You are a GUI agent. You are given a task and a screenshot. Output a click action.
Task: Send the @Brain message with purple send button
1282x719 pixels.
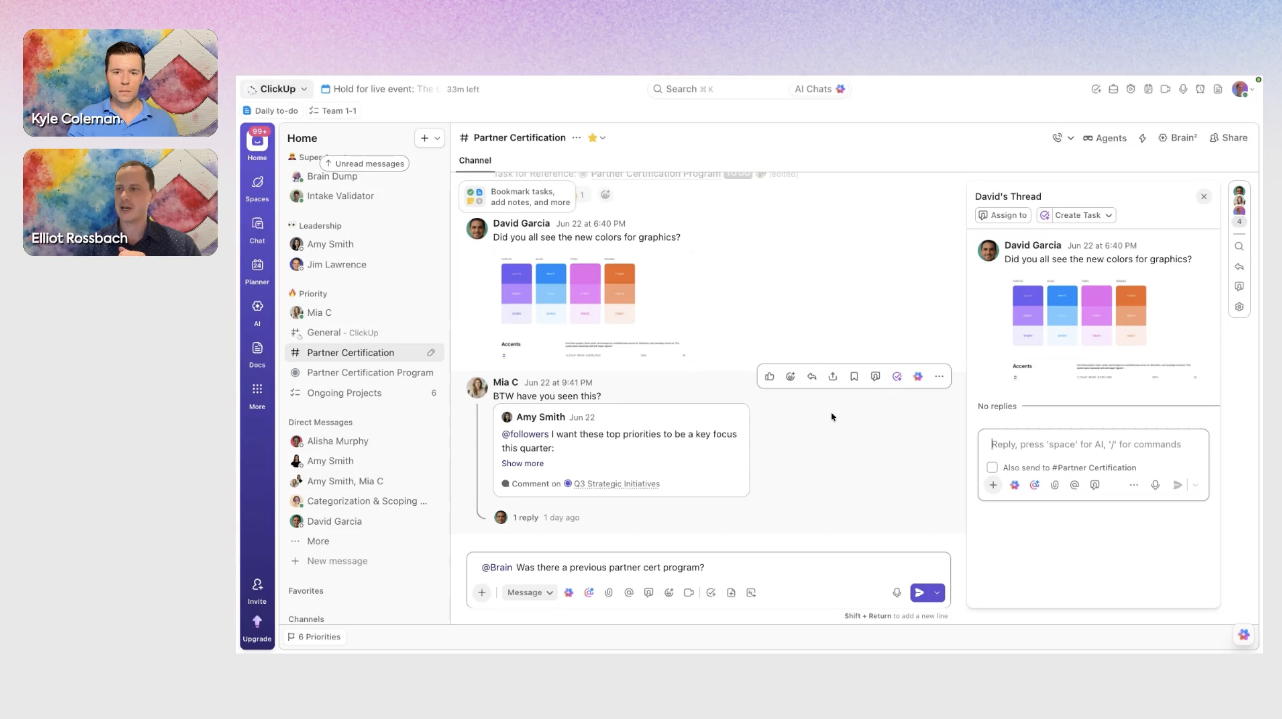click(920, 592)
